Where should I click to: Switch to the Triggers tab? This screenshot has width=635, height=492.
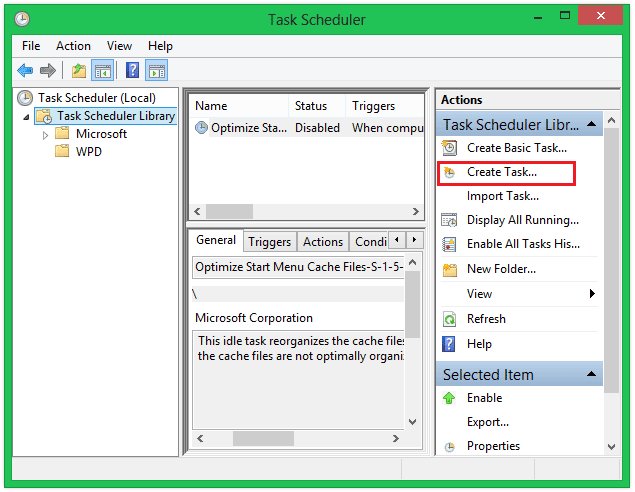270,242
